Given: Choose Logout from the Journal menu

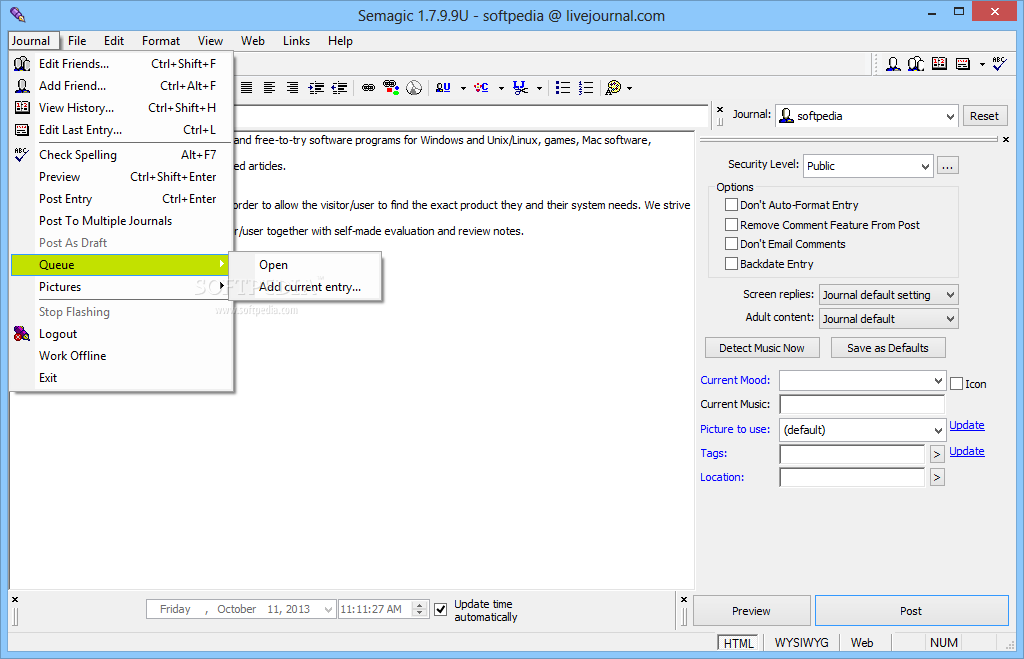Looking at the screenshot, I should point(121,334).
